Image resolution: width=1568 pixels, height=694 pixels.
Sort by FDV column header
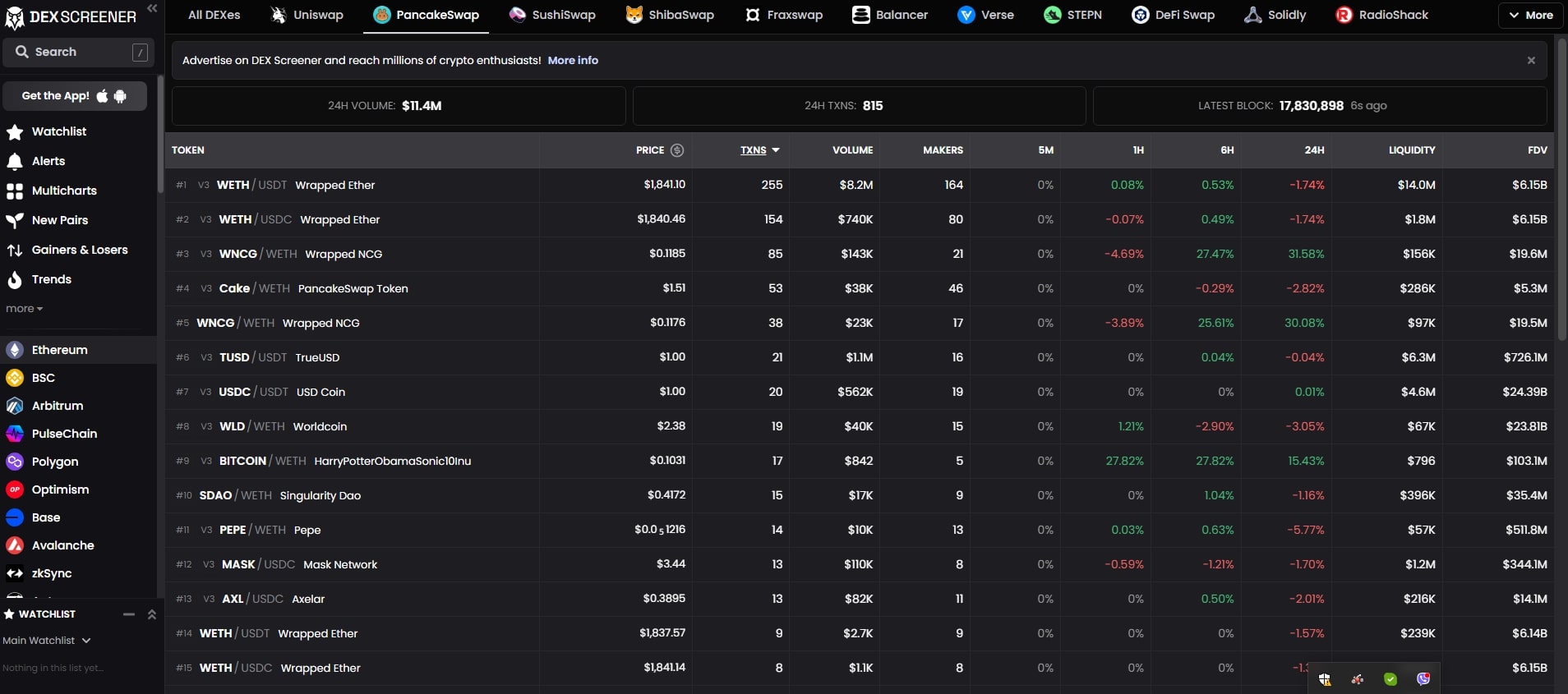pyautogui.click(x=1538, y=150)
